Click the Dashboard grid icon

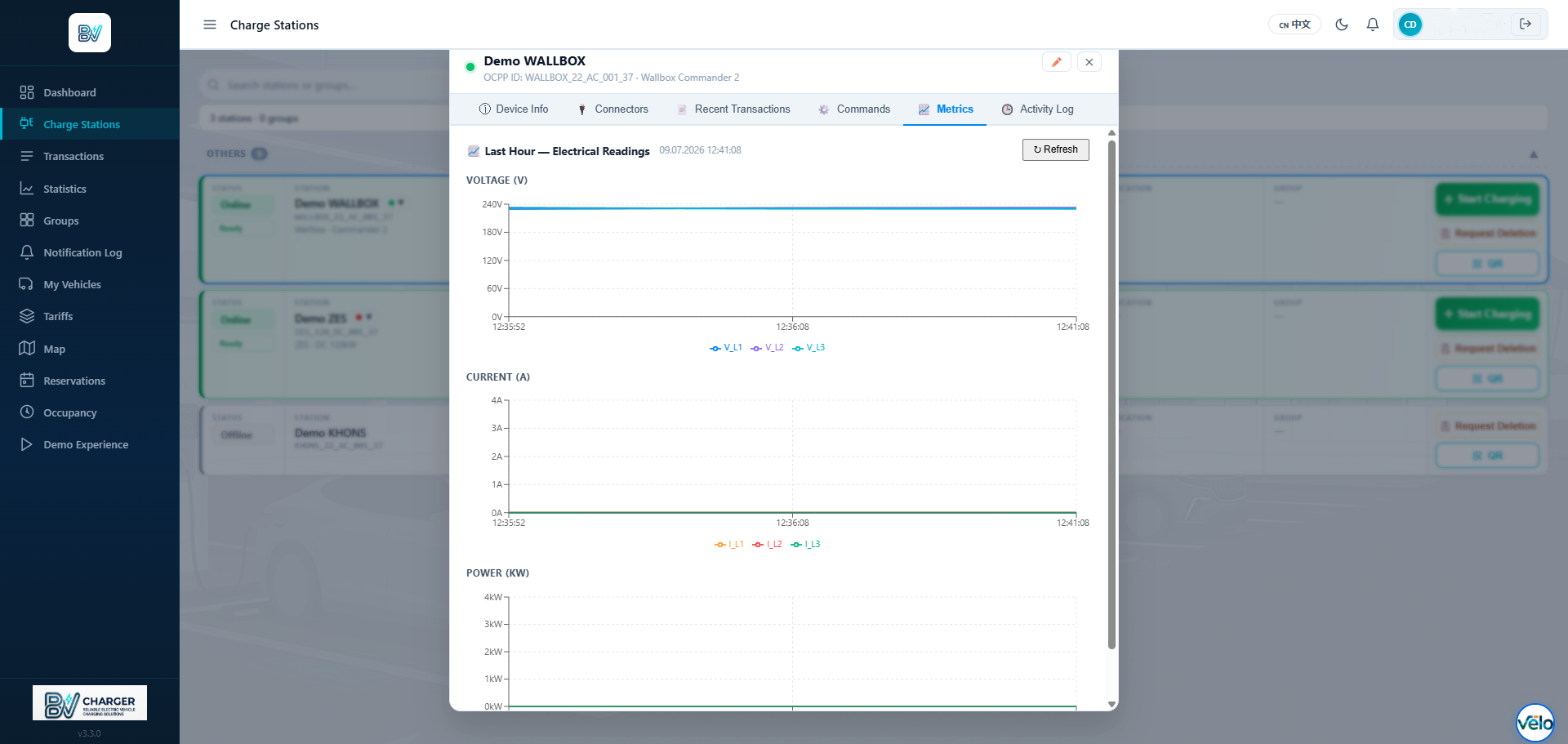click(x=27, y=92)
